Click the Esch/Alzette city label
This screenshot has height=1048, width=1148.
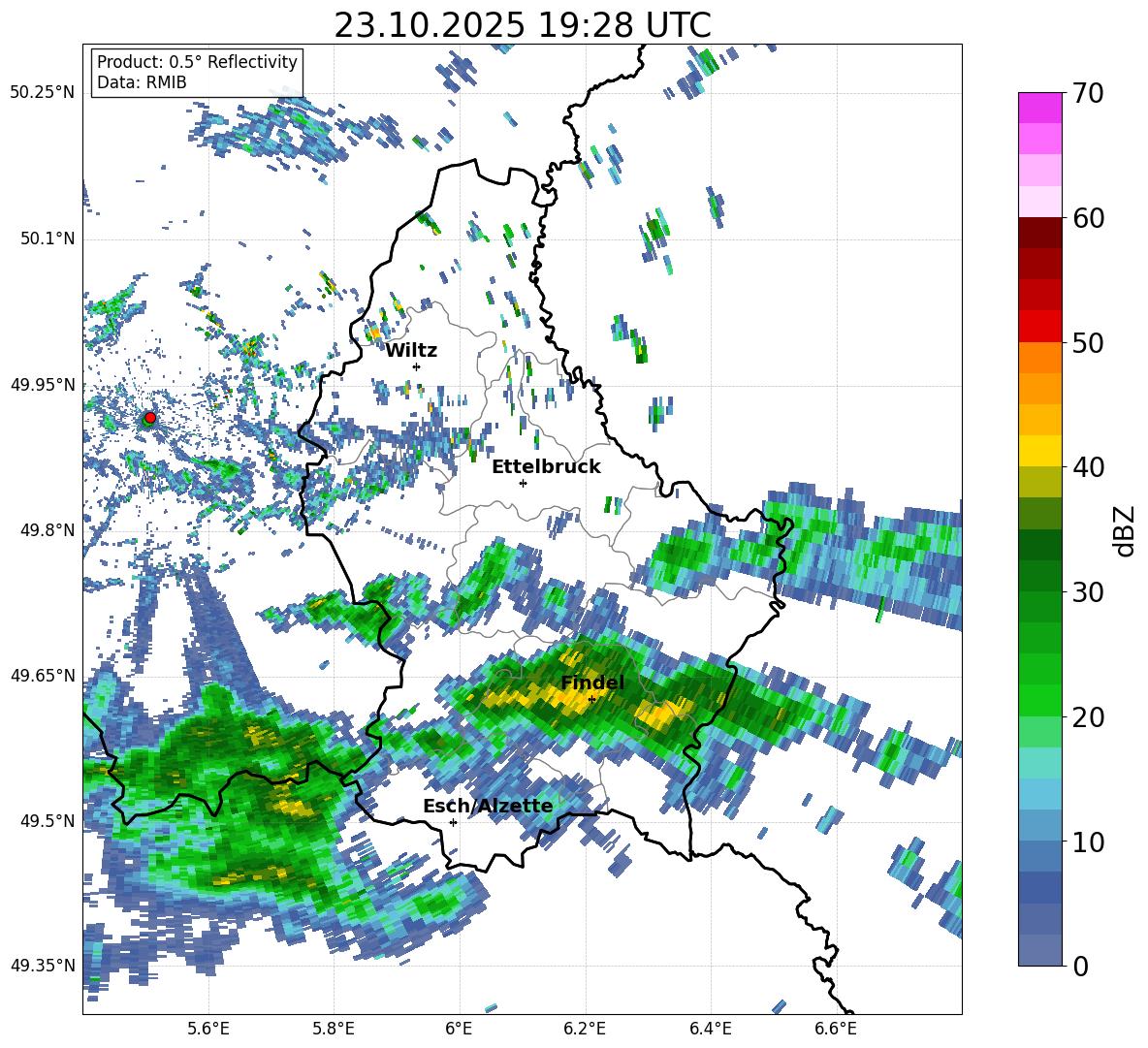pos(488,807)
